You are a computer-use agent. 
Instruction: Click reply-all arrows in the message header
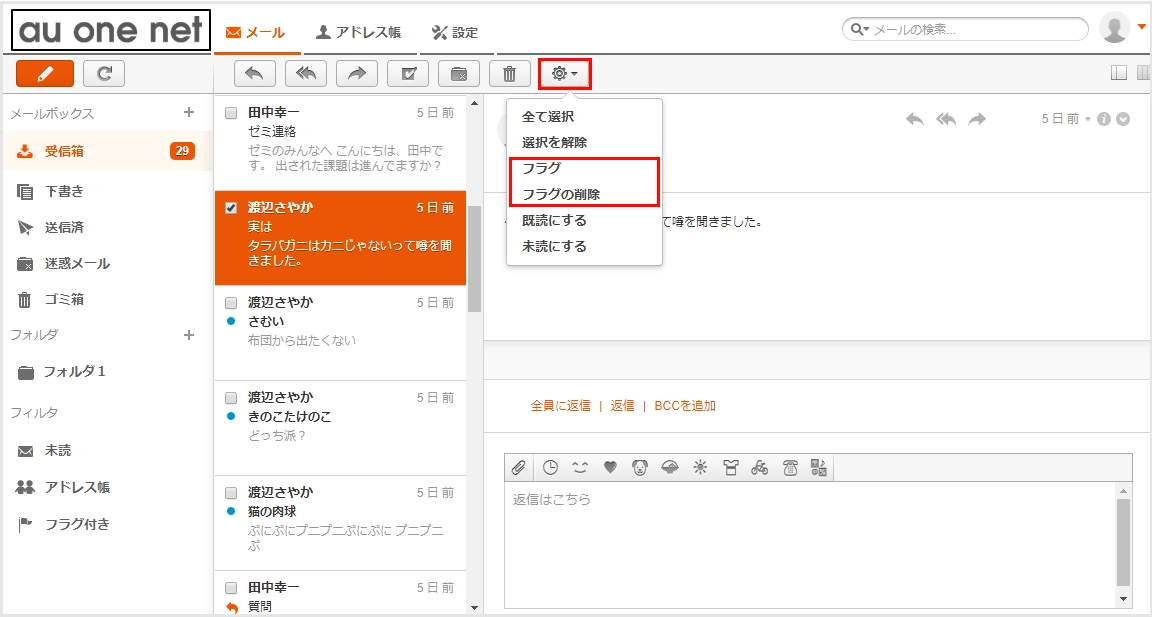point(946,119)
